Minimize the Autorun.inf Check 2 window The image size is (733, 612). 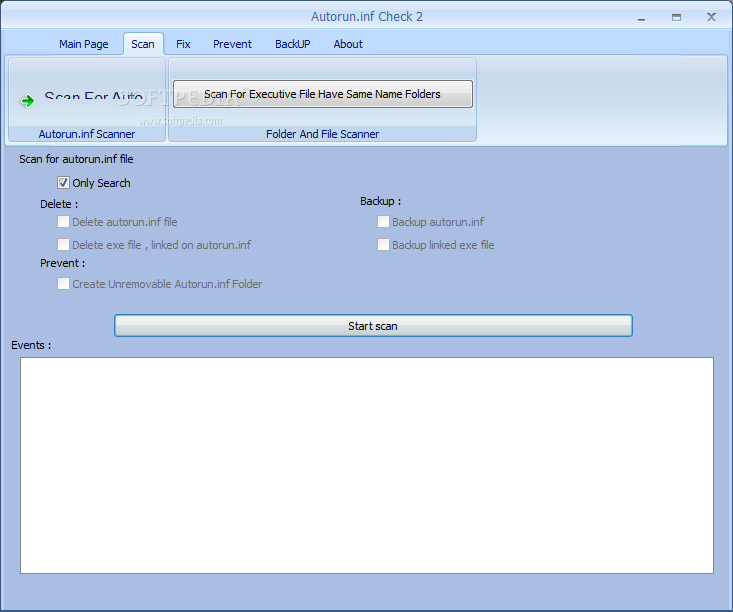coord(641,18)
